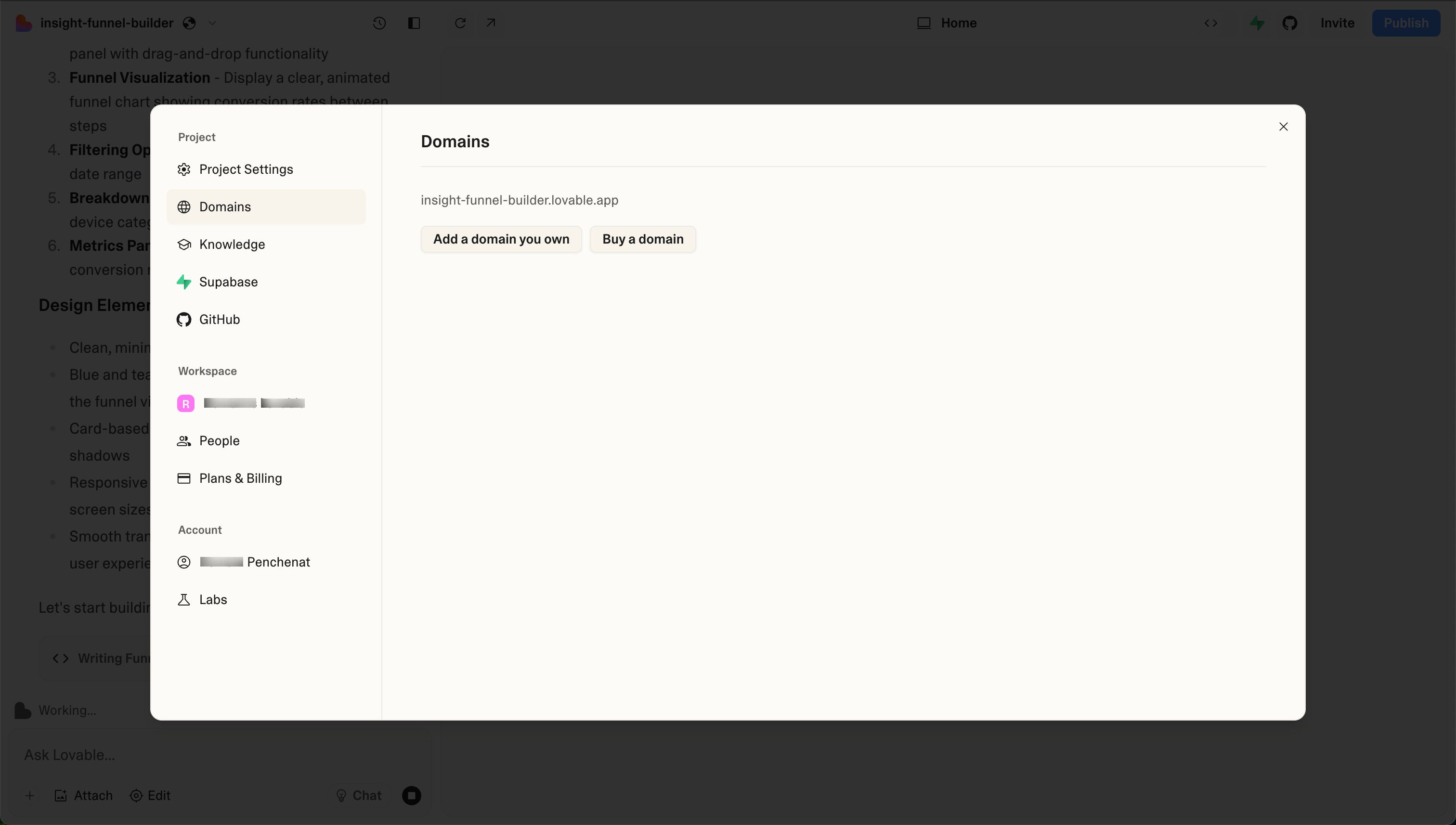
Task: Select the Domains sidebar item
Action: pyautogui.click(x=266, y=207)
